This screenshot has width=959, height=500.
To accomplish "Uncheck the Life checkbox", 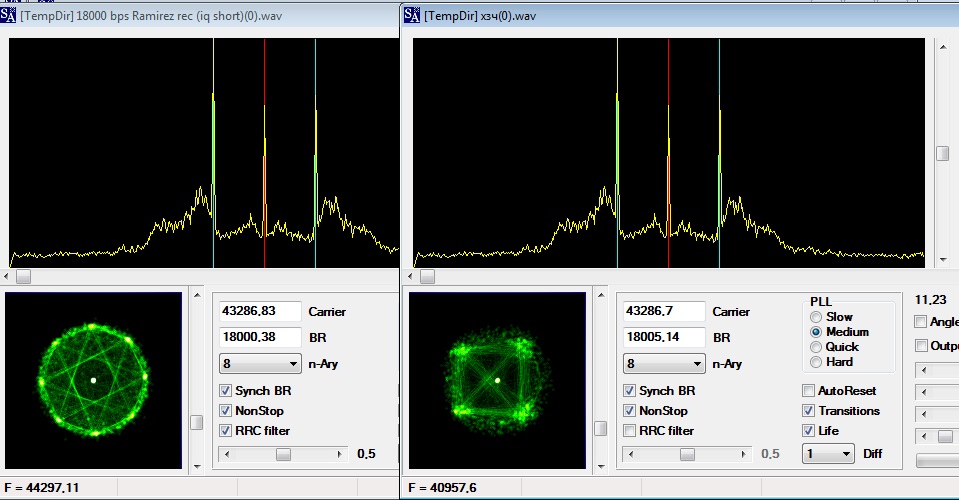I will pos(809,430).
